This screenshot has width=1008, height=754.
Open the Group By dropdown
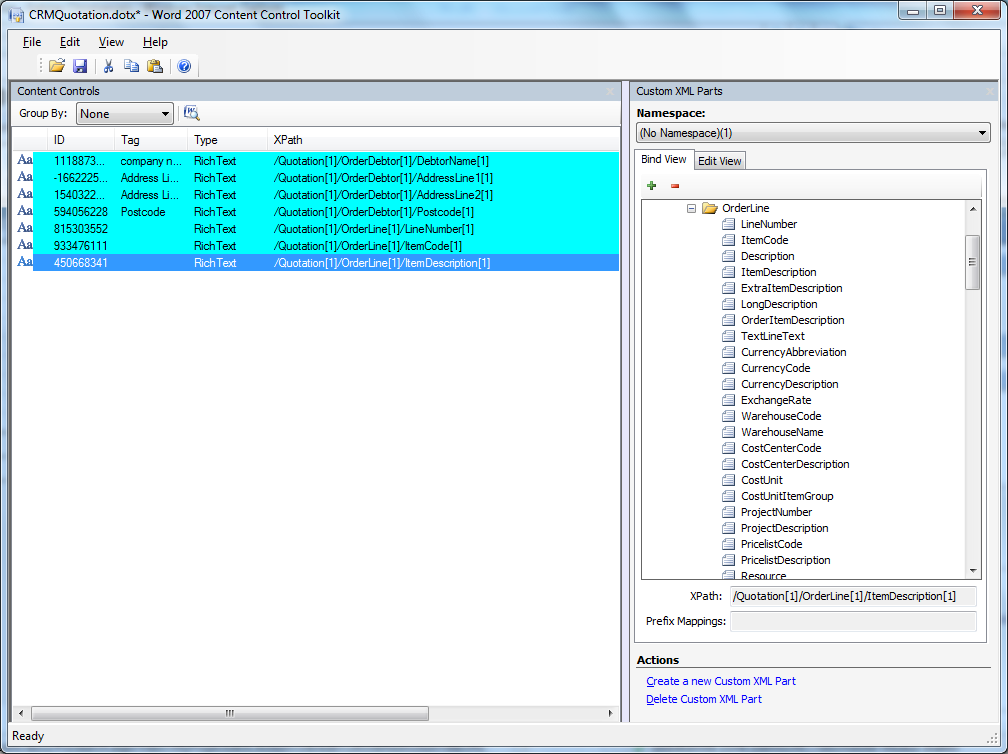(125, 114)
